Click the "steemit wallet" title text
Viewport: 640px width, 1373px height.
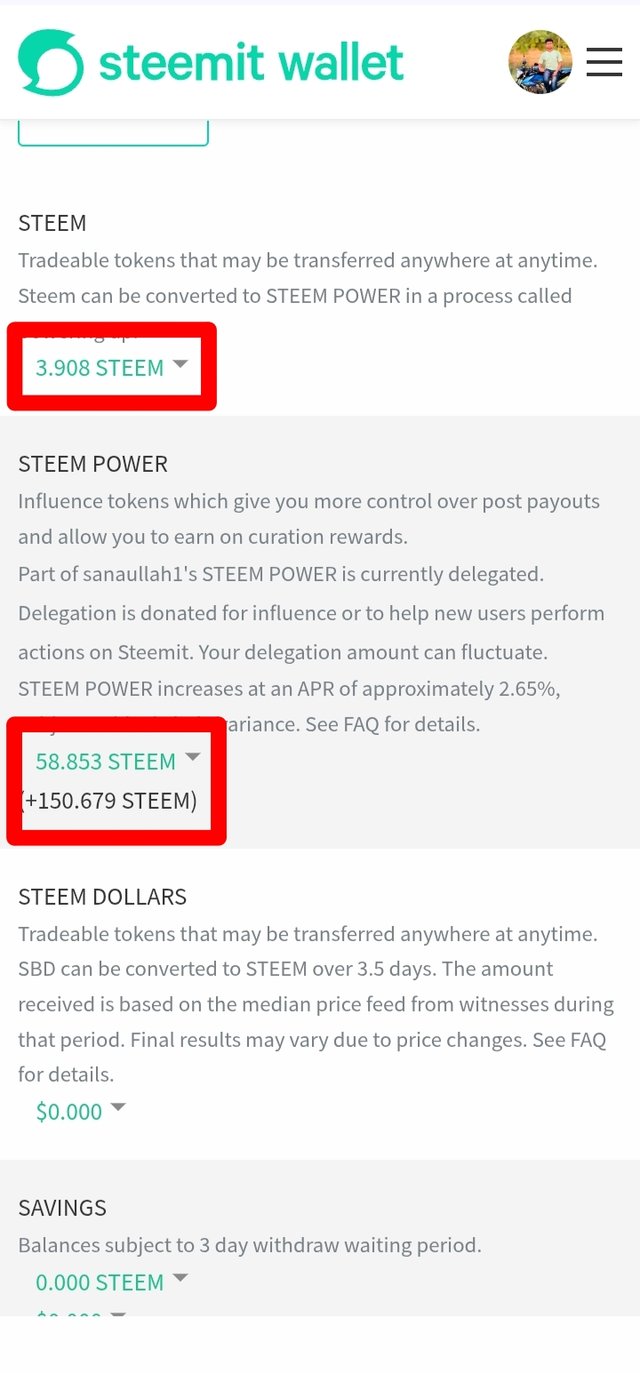tap(251, 63)
